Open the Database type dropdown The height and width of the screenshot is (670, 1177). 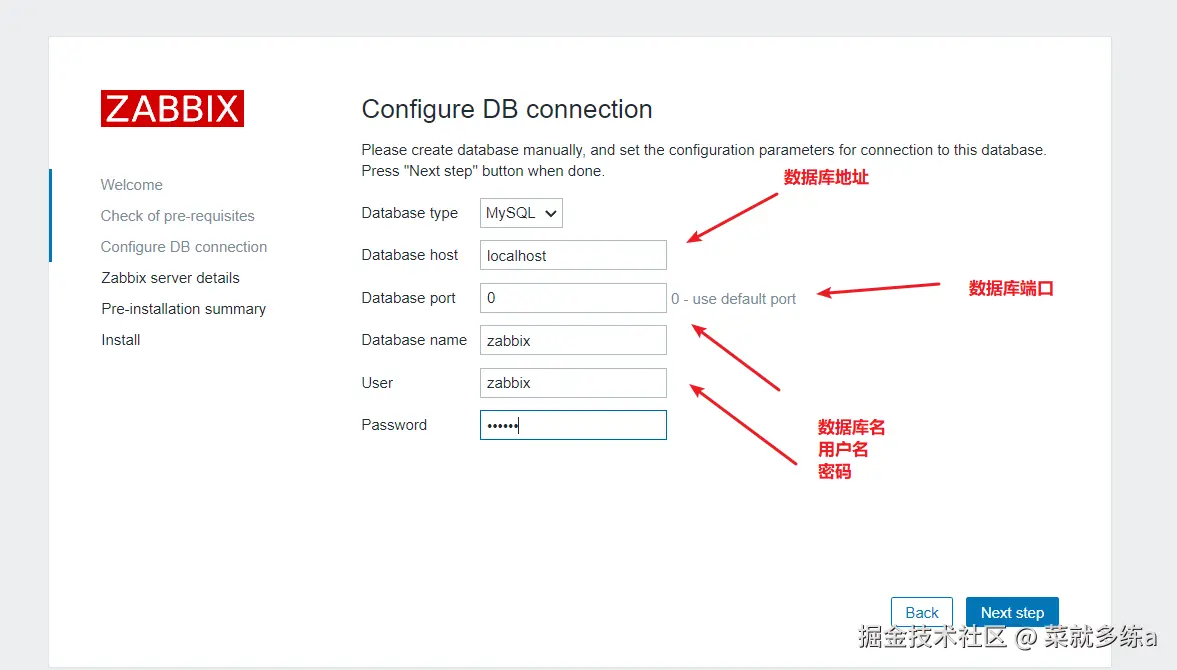click(x=521, y=213)
